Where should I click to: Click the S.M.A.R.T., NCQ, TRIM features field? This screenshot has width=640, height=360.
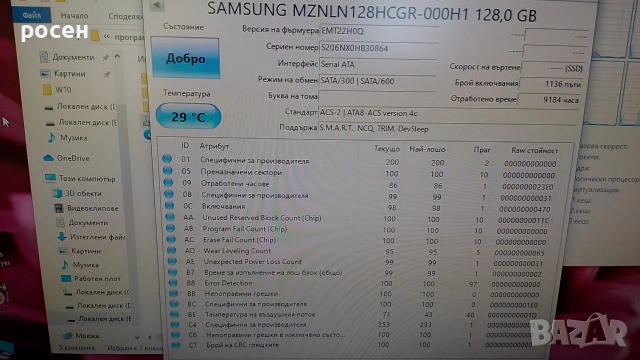click(x=447, y=129)
